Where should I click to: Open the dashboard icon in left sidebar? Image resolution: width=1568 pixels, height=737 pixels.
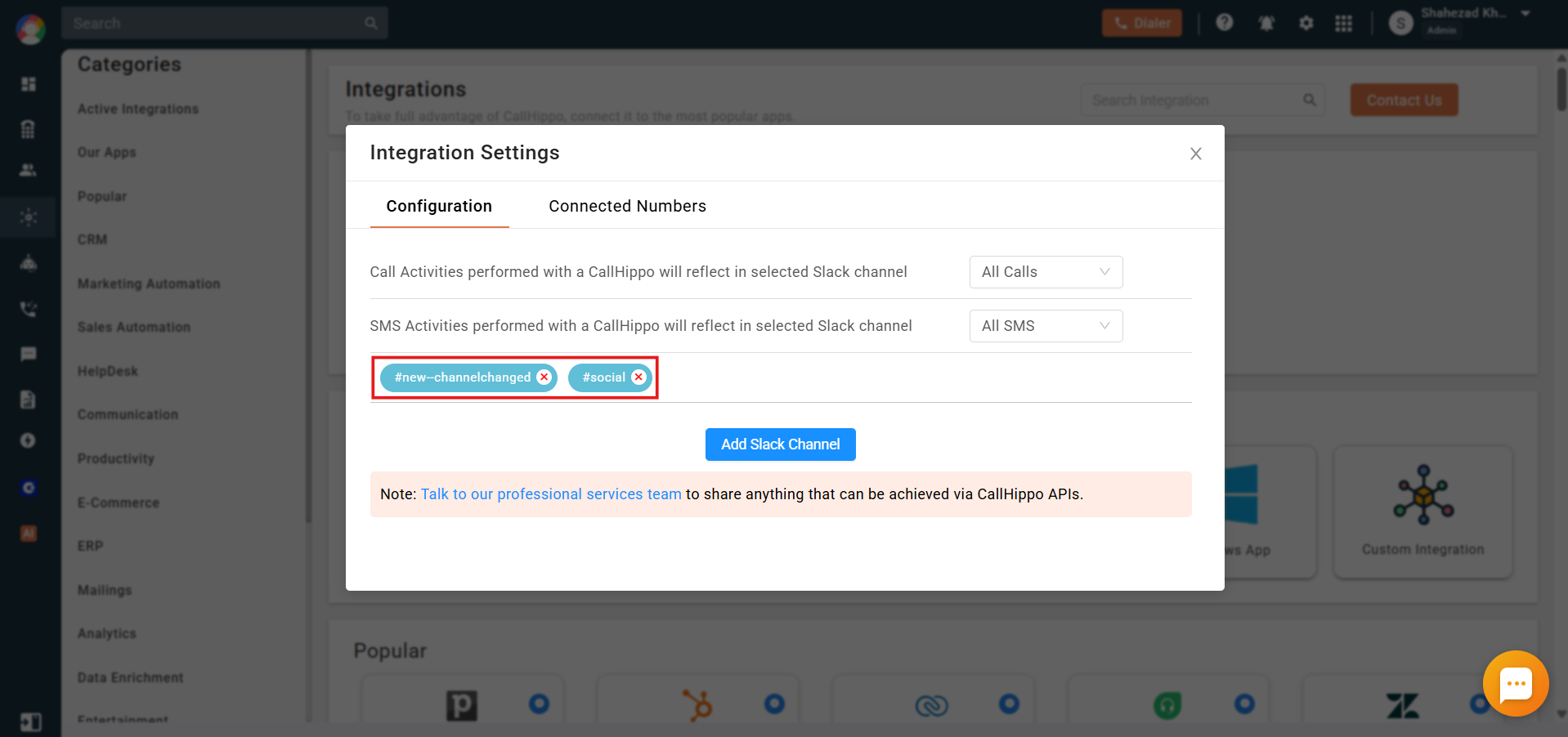29,84
